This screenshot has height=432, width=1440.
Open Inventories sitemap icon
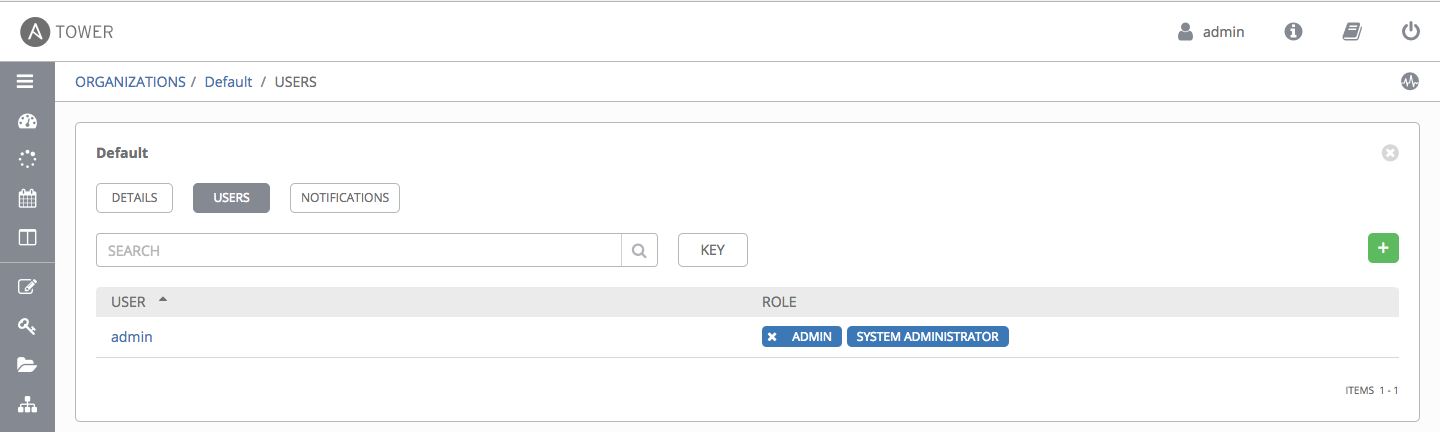[27, 404]
